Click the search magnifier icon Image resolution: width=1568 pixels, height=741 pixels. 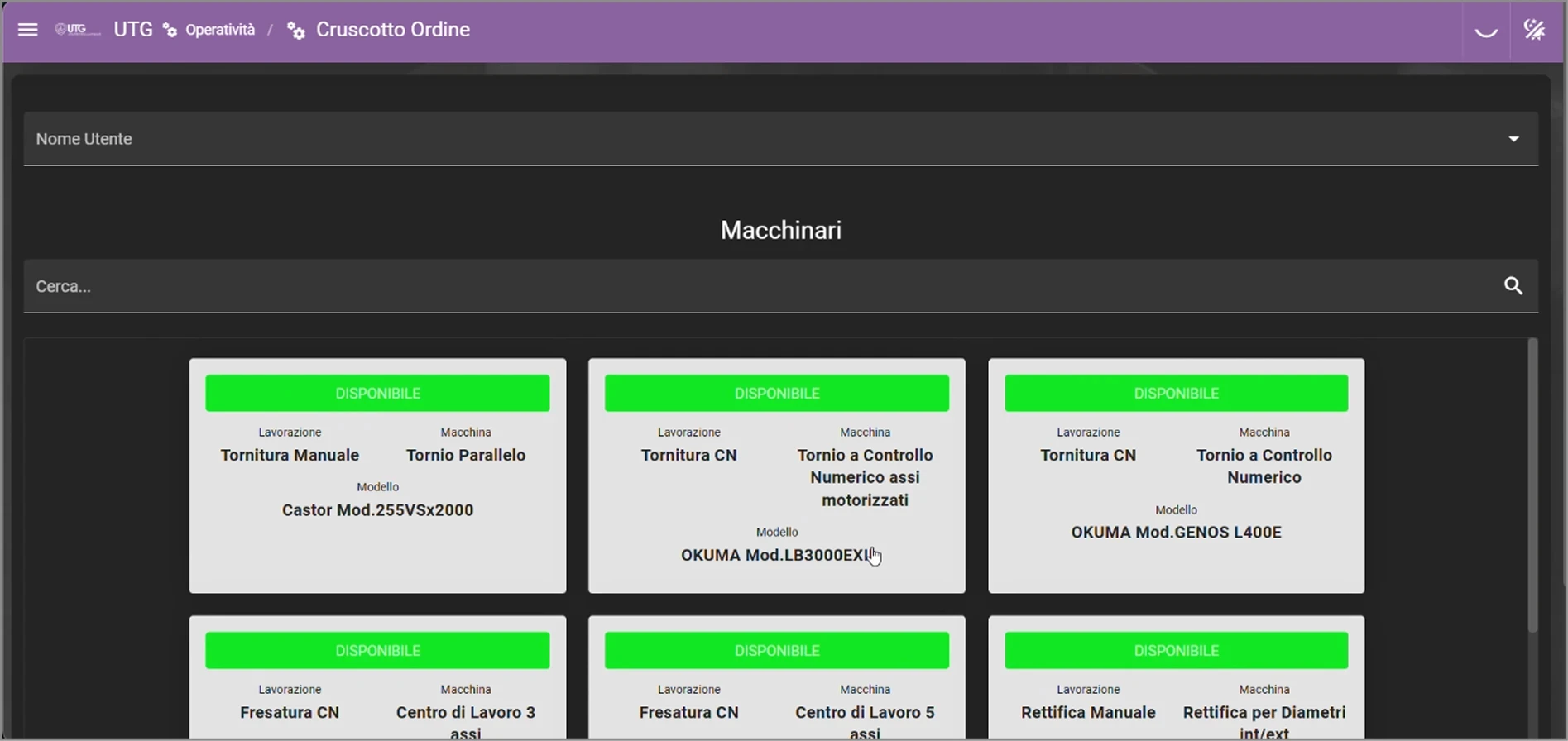point(1513,286)
